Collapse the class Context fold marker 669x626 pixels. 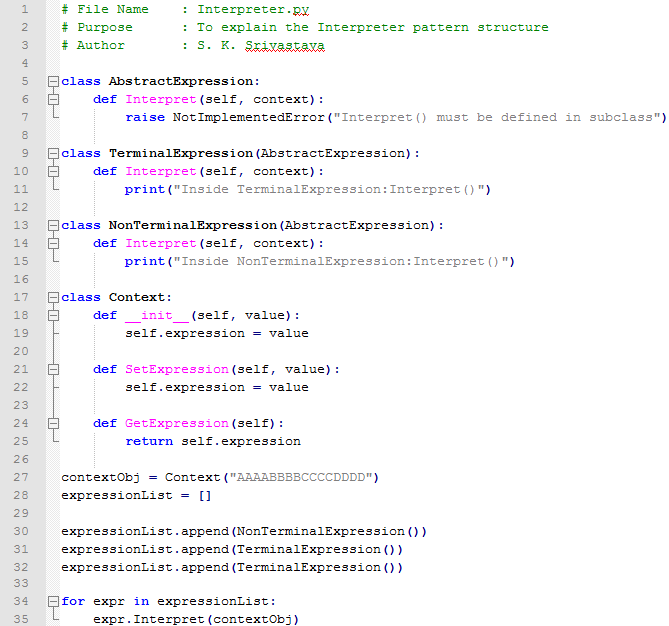[x=53, y=297]
